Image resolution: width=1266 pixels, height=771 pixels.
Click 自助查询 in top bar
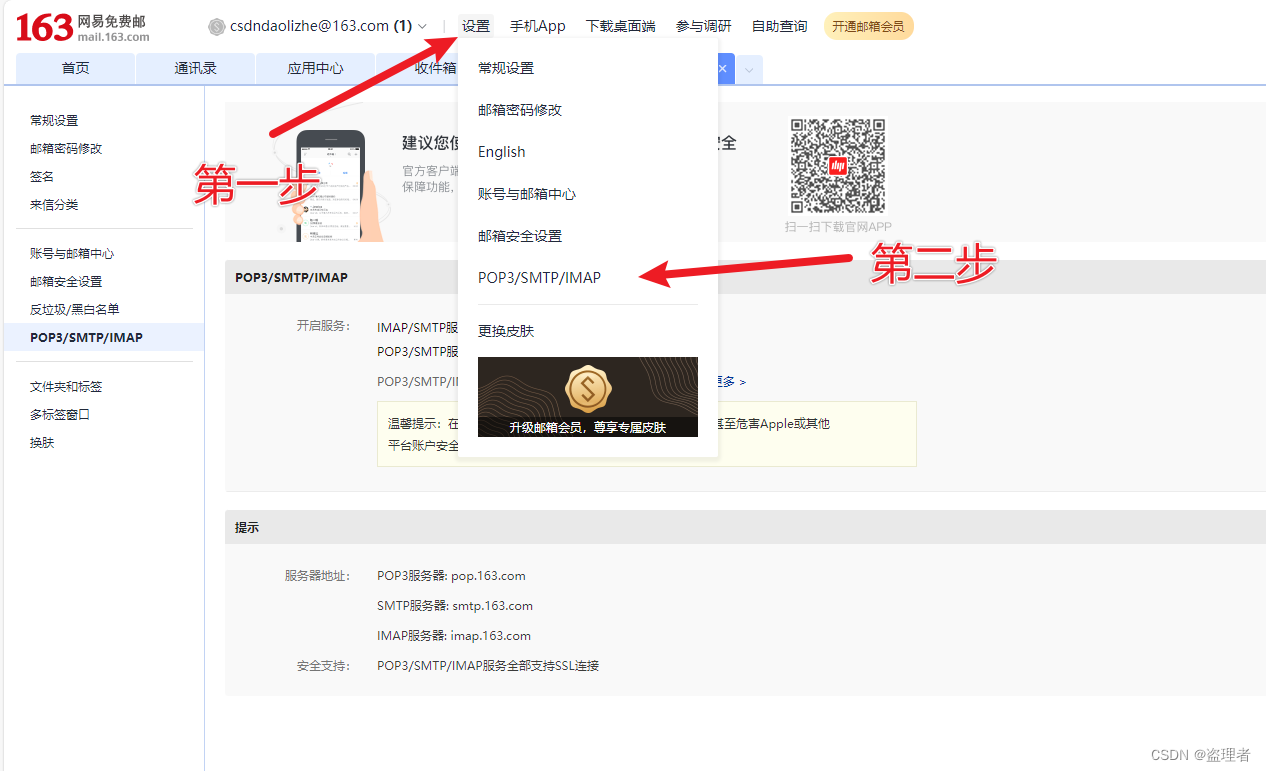point(780,26)
